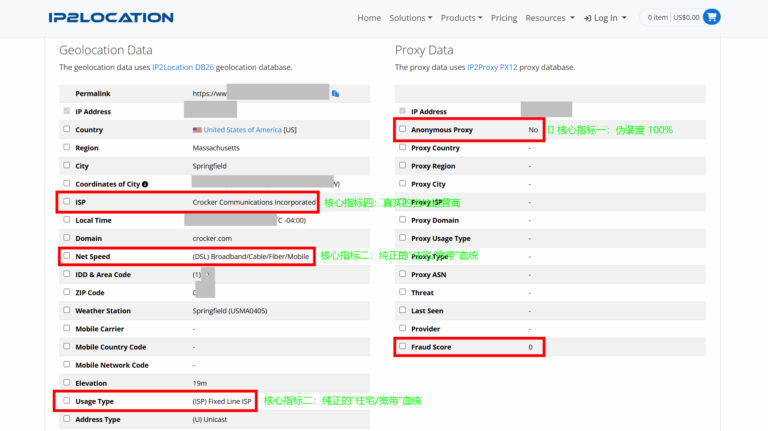
Task: Click the (U) Unicast value
Action: (x=210, y=420)
